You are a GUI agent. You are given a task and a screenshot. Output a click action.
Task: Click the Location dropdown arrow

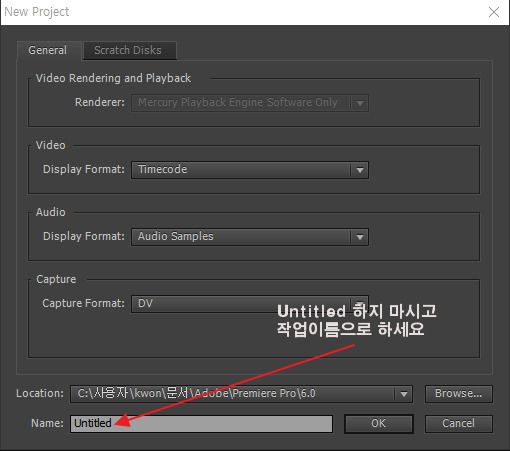404,394
